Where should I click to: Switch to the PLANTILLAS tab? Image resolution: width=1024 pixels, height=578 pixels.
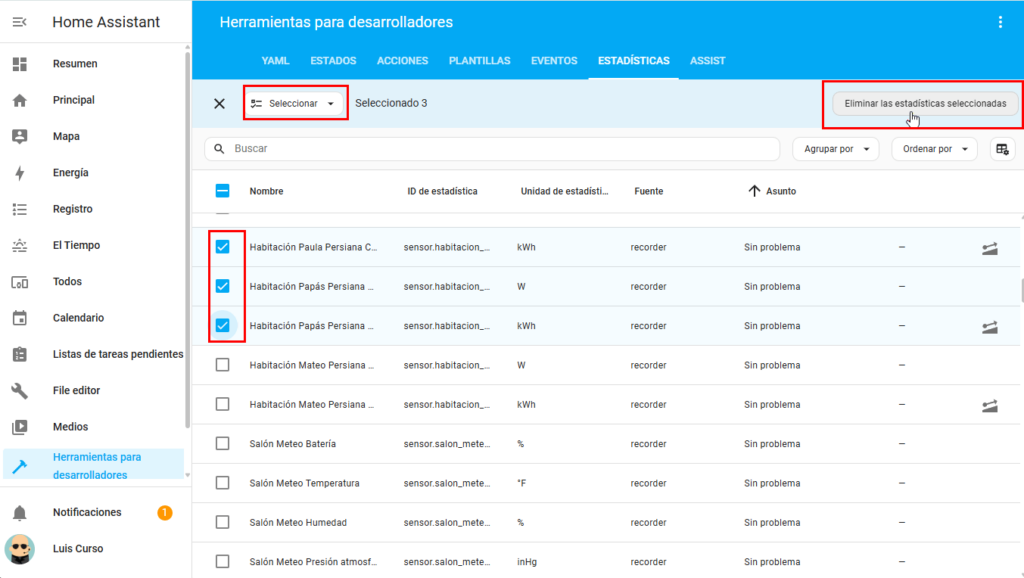point(479,61)
